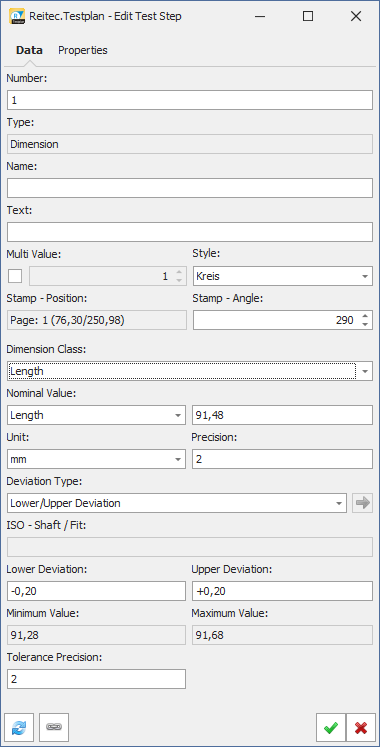Click the Name input field
This screenshot has width=380, height=747.
coord(190,188)
